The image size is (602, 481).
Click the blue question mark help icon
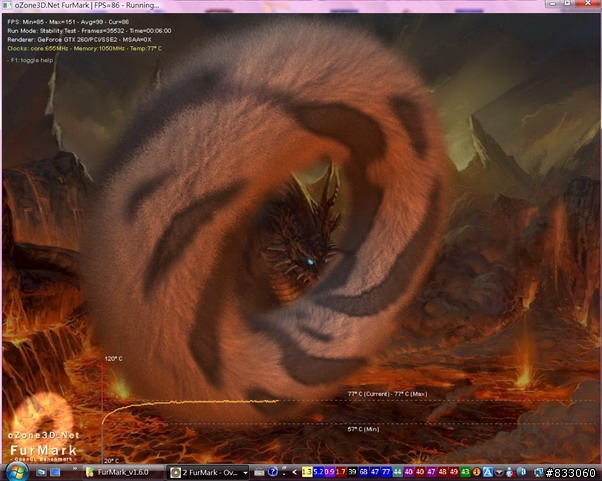(273, 472)
